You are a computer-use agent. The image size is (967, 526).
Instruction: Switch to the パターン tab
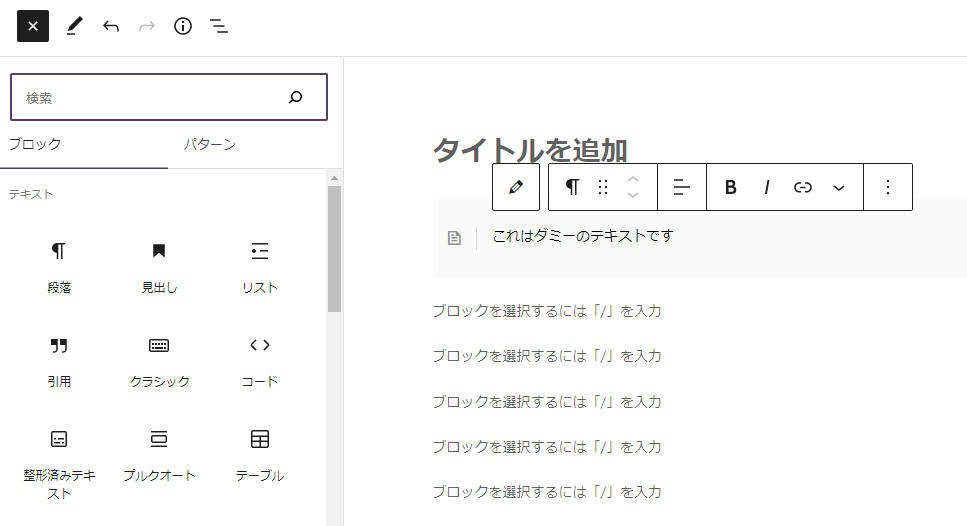(x=210, y=144)
